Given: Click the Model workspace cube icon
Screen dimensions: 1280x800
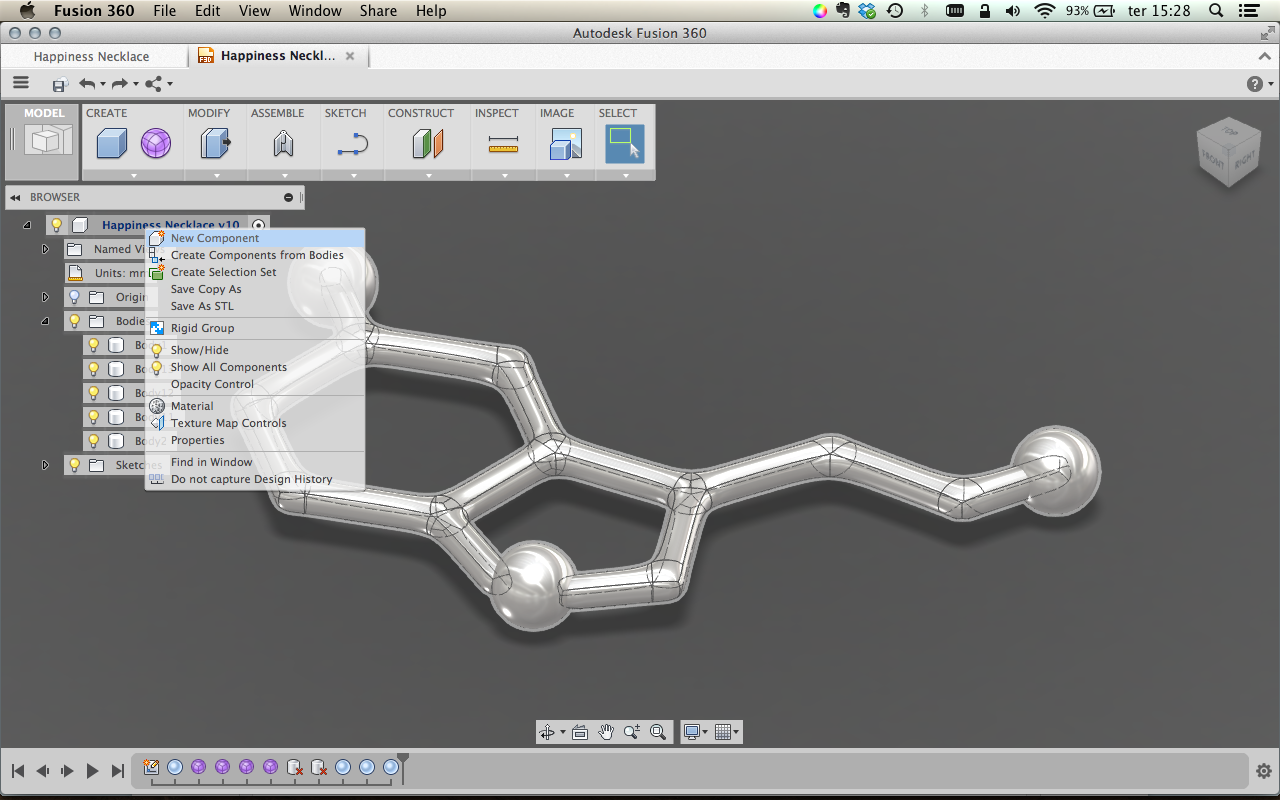Looking at the screenshot, I should coord(49,140).
